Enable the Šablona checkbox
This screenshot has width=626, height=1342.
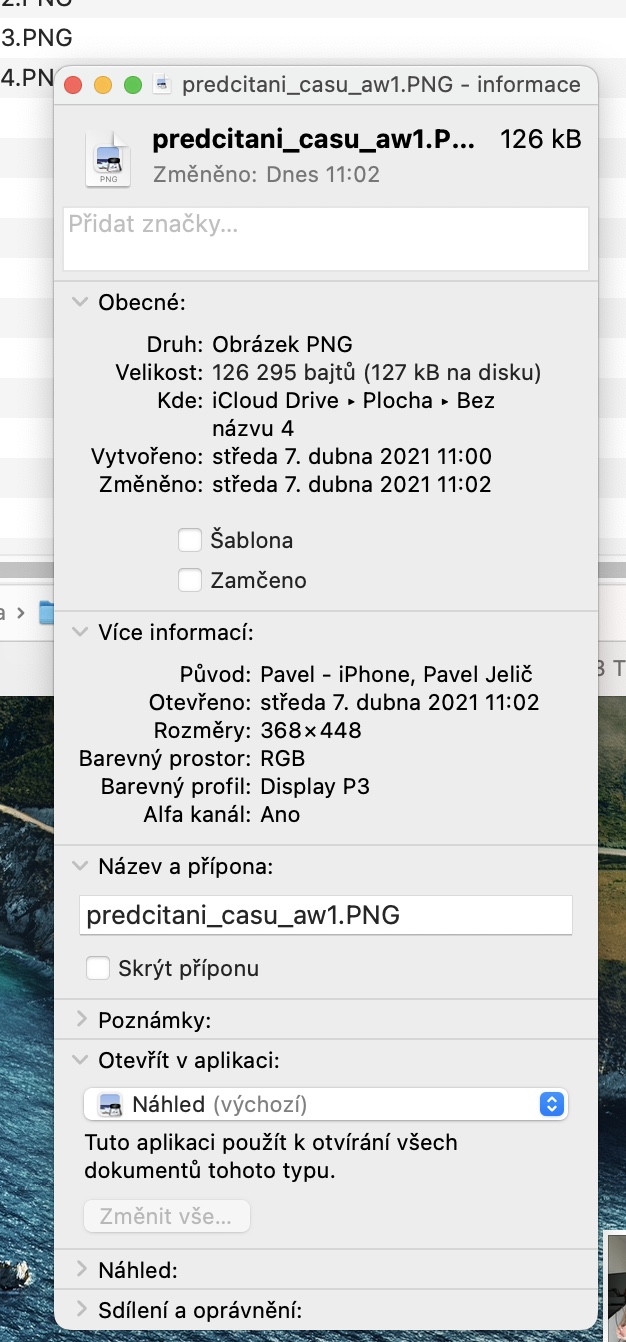click(x=189, y=541)
